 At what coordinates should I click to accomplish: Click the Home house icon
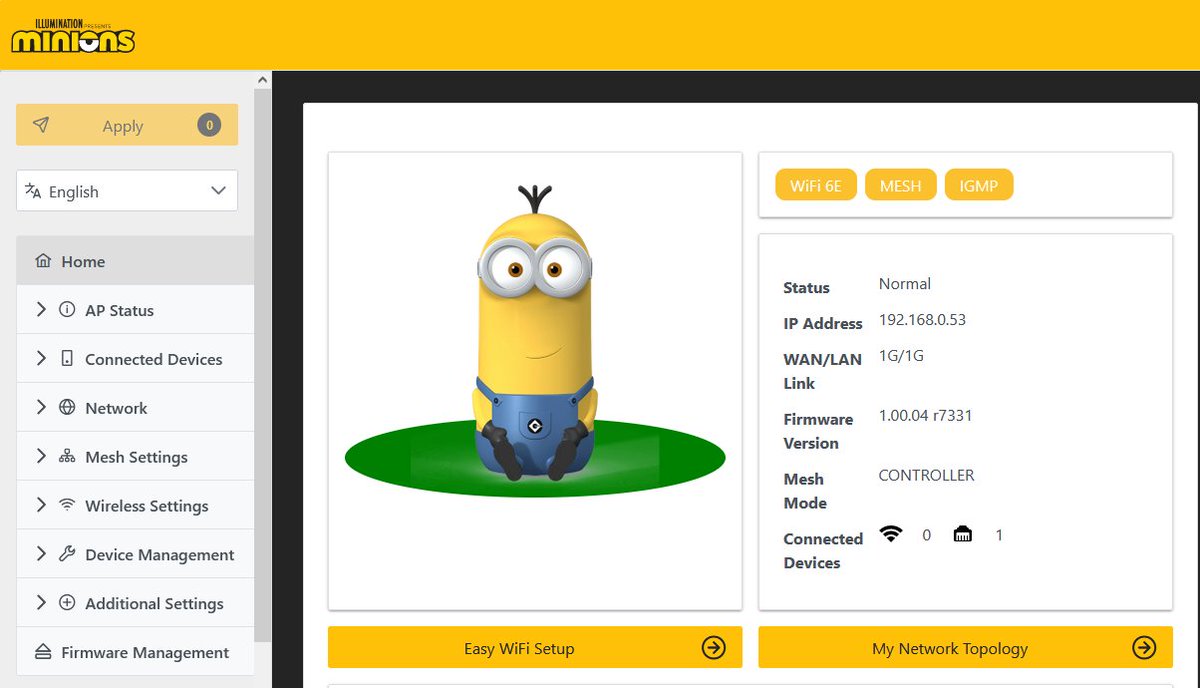43,261
